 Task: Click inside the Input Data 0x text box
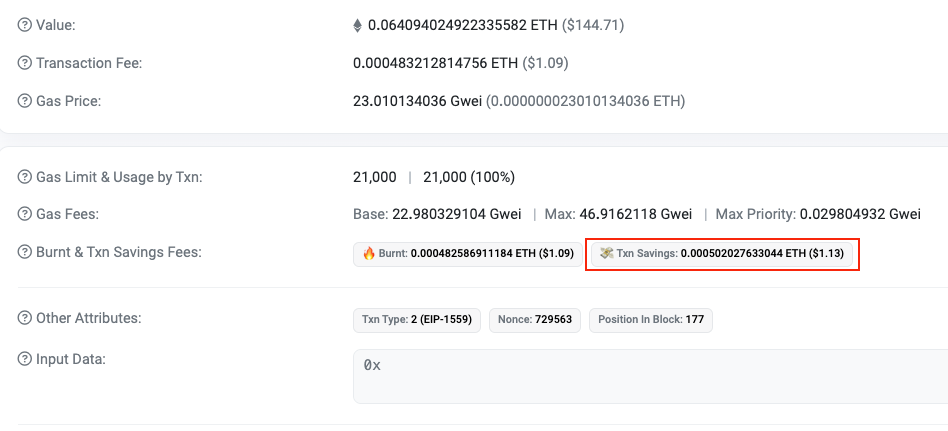point(650,376)
